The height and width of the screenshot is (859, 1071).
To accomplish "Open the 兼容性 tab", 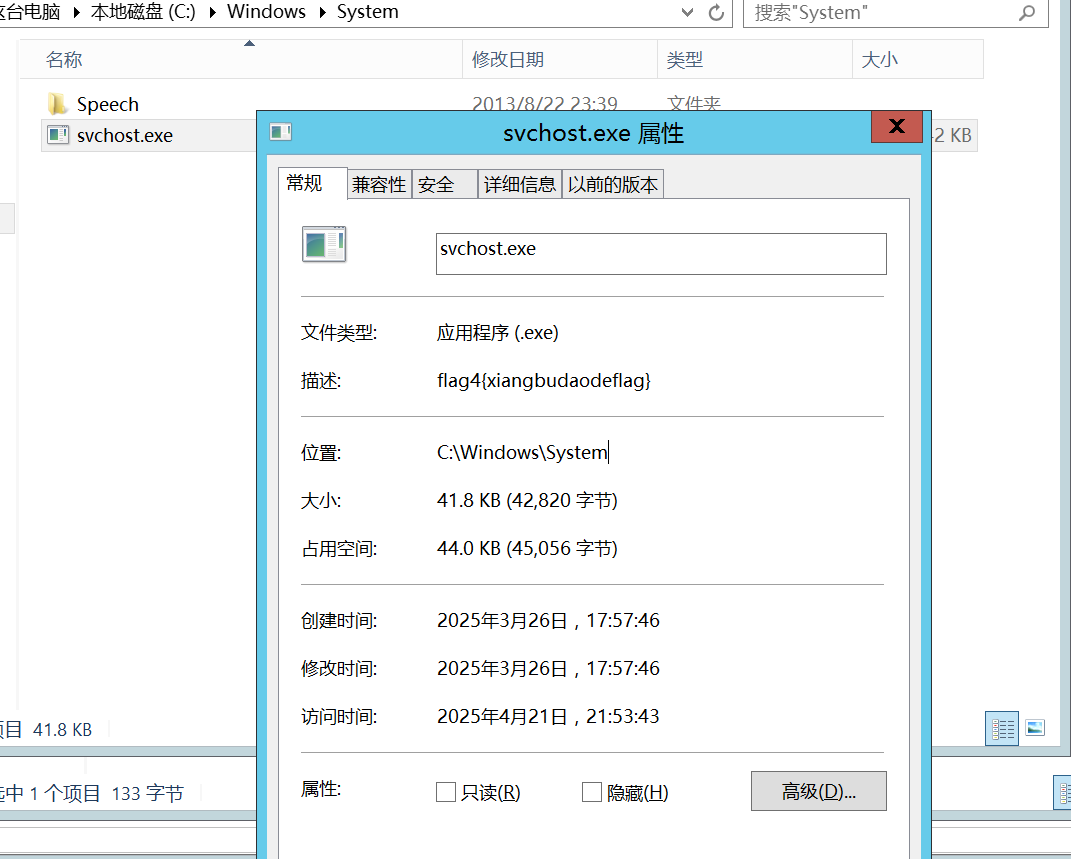I will 379,184.
